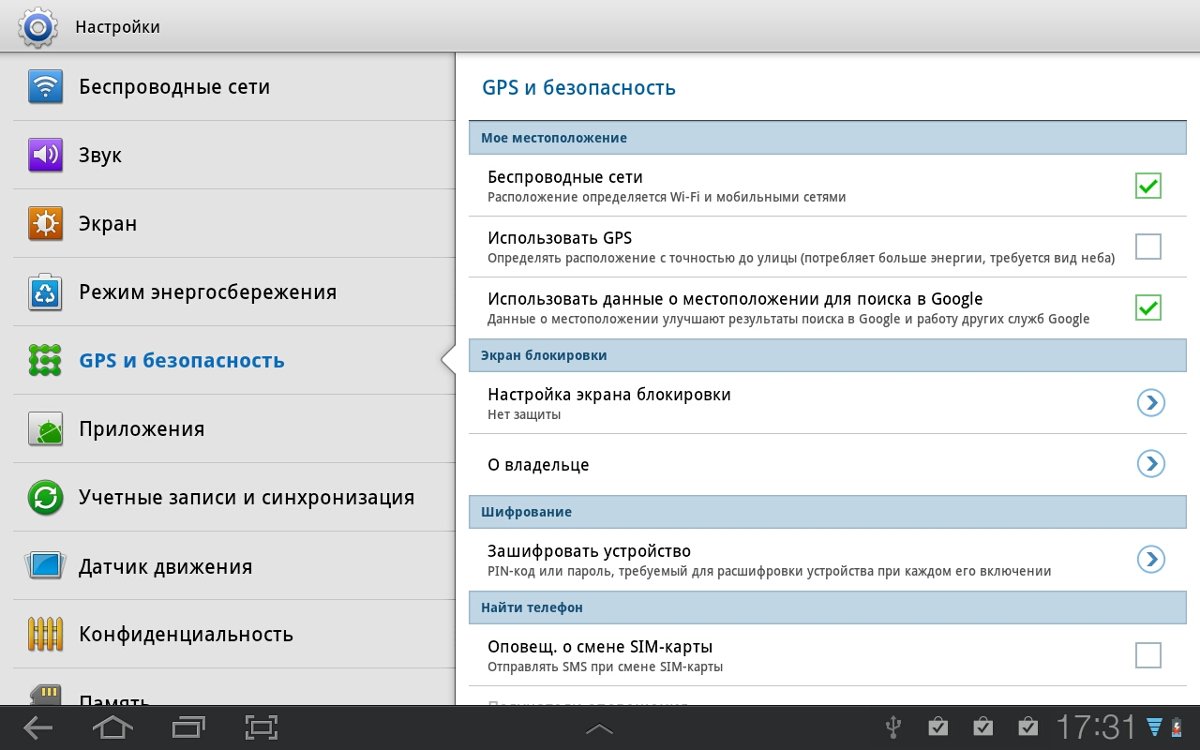Tap the clock showing 17:31
The image size is (1200, 750).
[1096, 727]
